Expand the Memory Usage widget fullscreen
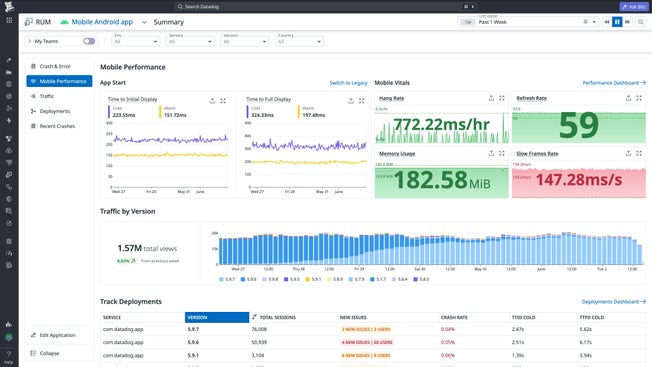 click(x=502, y=153)
